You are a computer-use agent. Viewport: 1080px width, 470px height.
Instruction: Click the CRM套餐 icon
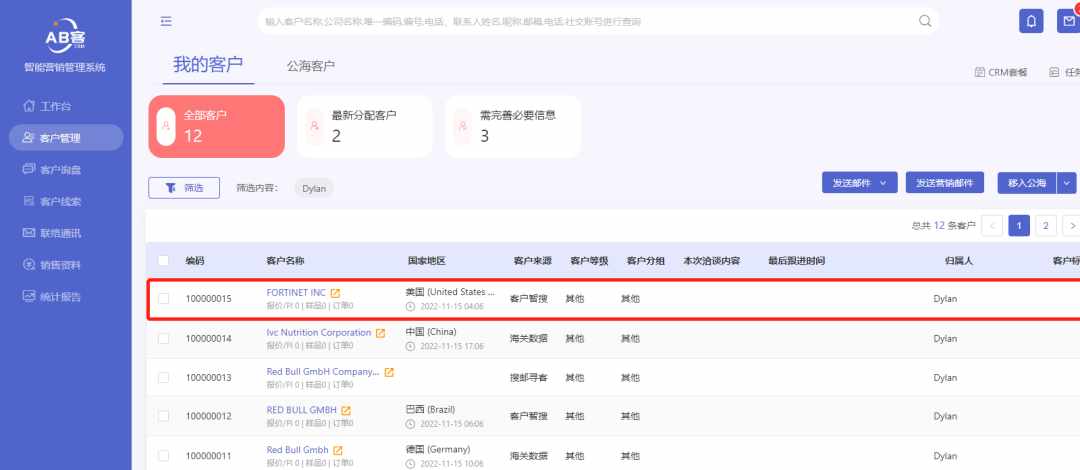979,72
